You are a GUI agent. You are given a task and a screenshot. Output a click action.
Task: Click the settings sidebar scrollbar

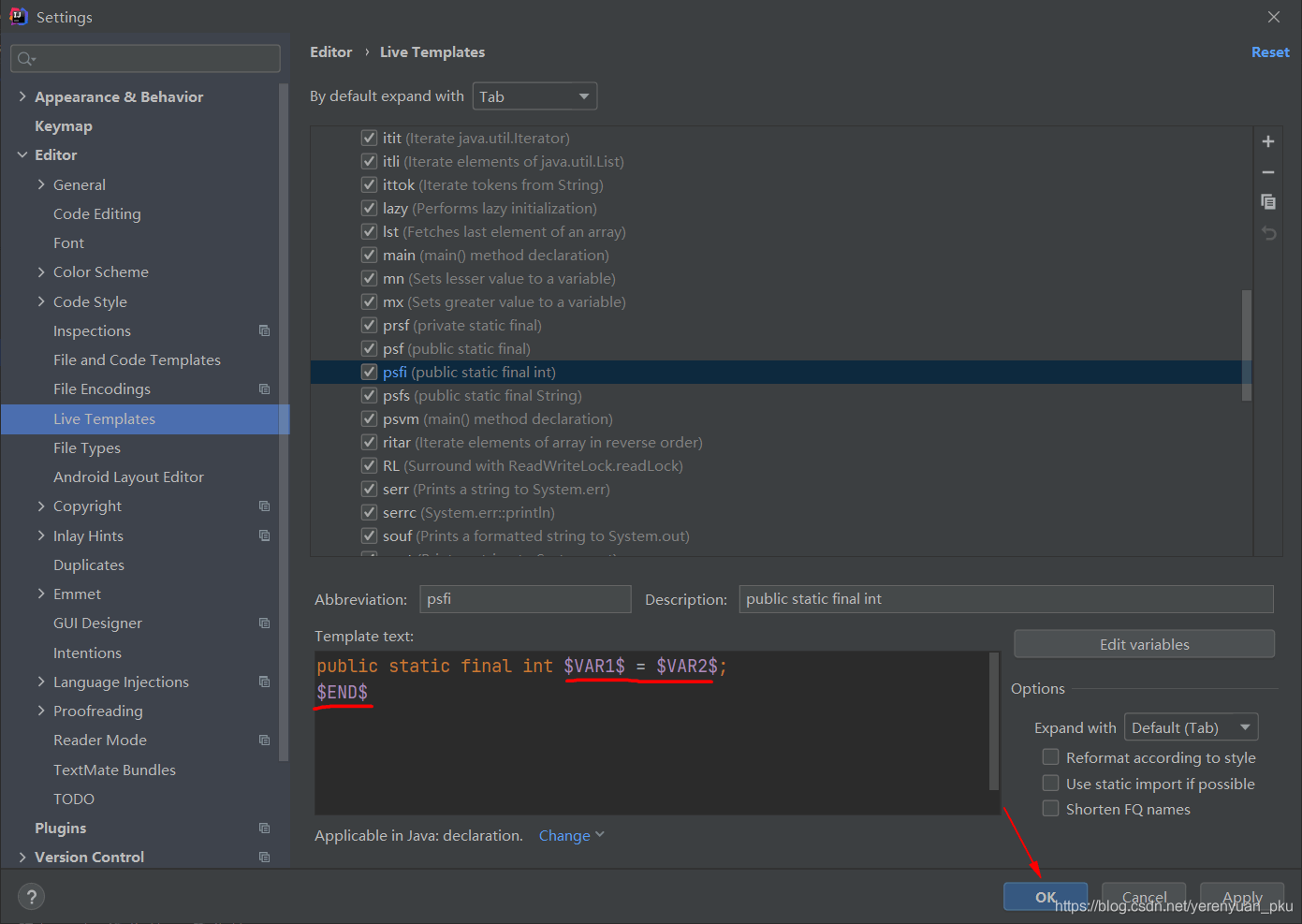(284, 421)
